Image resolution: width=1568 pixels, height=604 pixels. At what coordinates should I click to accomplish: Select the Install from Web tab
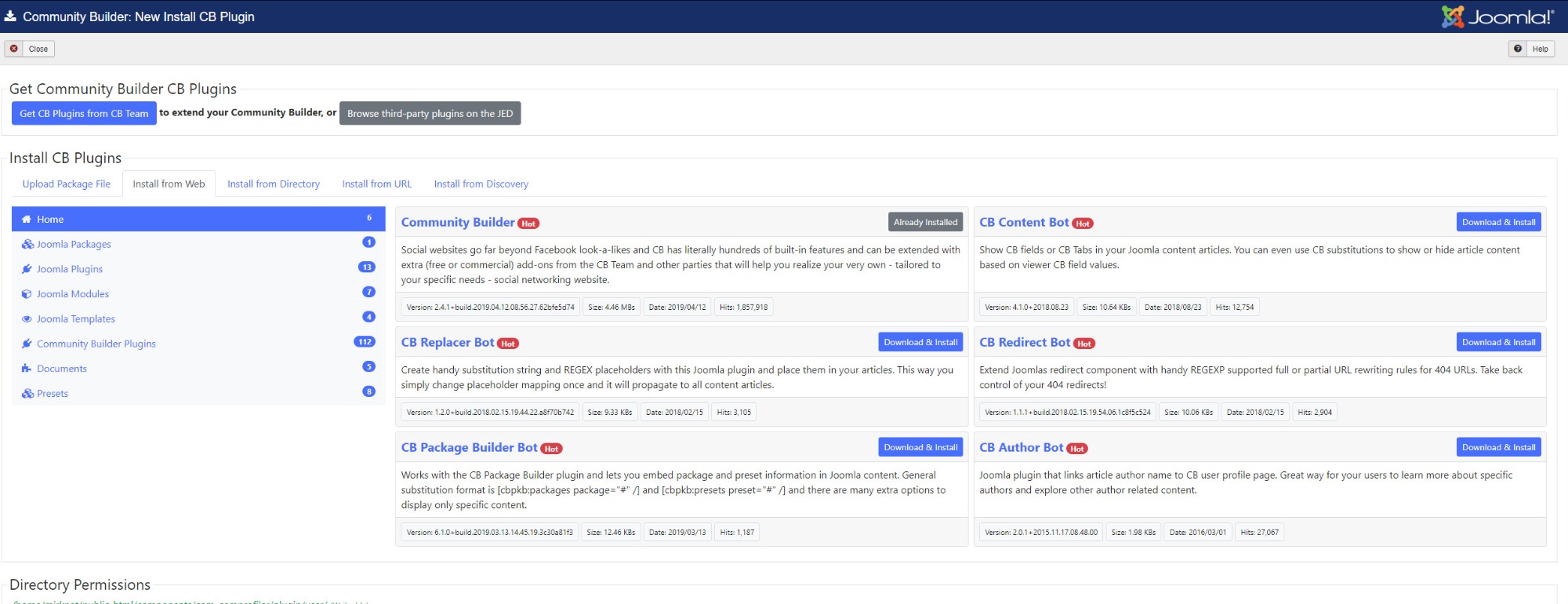tap(169, 184)
